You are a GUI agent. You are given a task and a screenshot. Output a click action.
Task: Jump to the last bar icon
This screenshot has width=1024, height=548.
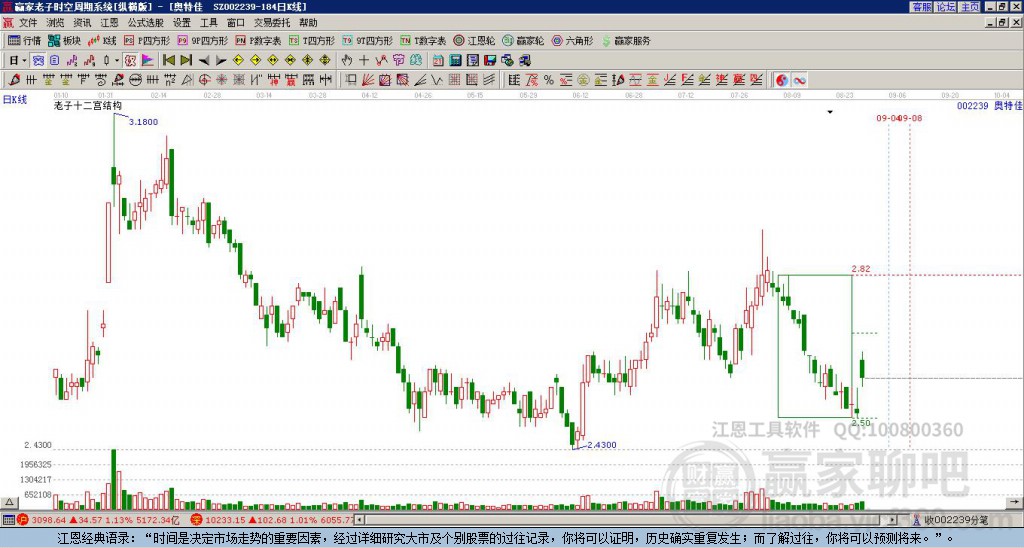pos(186,61)
